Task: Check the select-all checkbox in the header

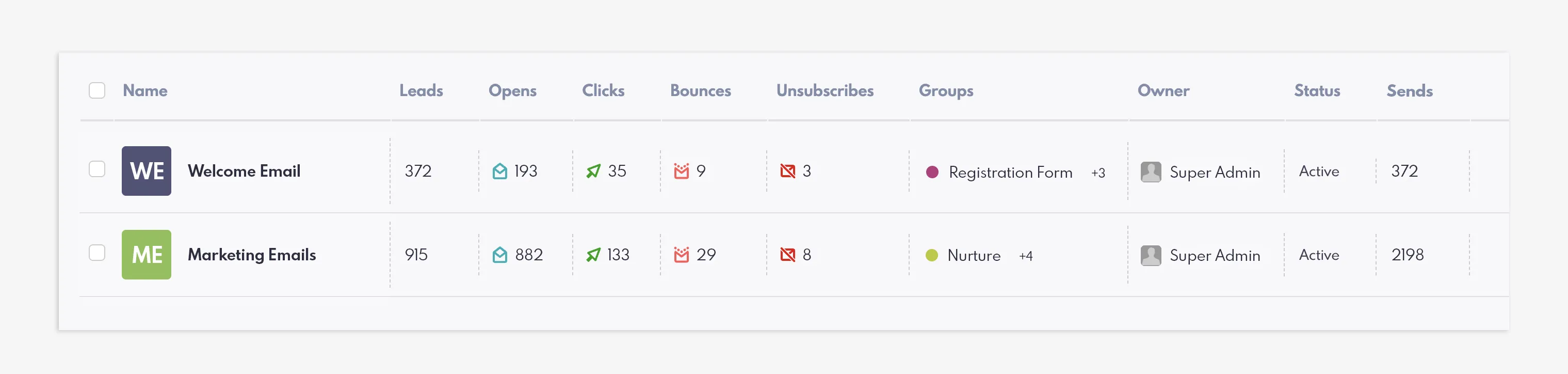Action: pos(97,90)
